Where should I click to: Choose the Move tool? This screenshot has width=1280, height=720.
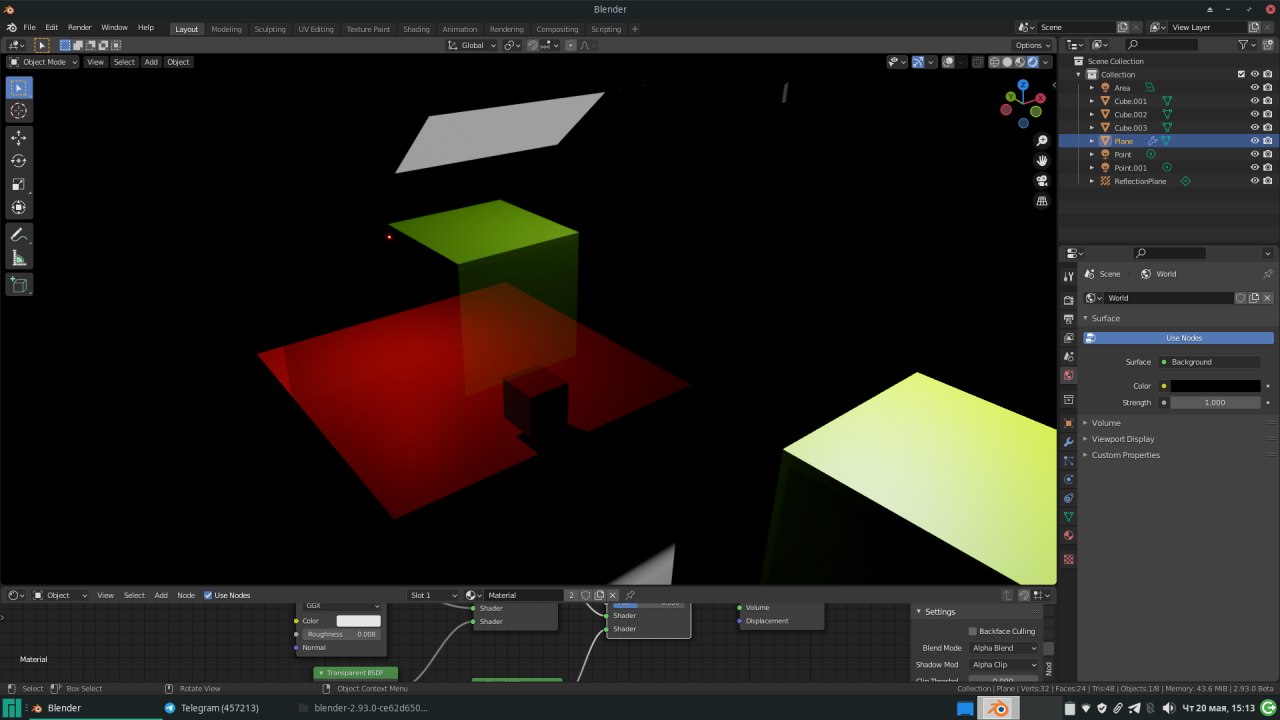click(x=19, y=137)
